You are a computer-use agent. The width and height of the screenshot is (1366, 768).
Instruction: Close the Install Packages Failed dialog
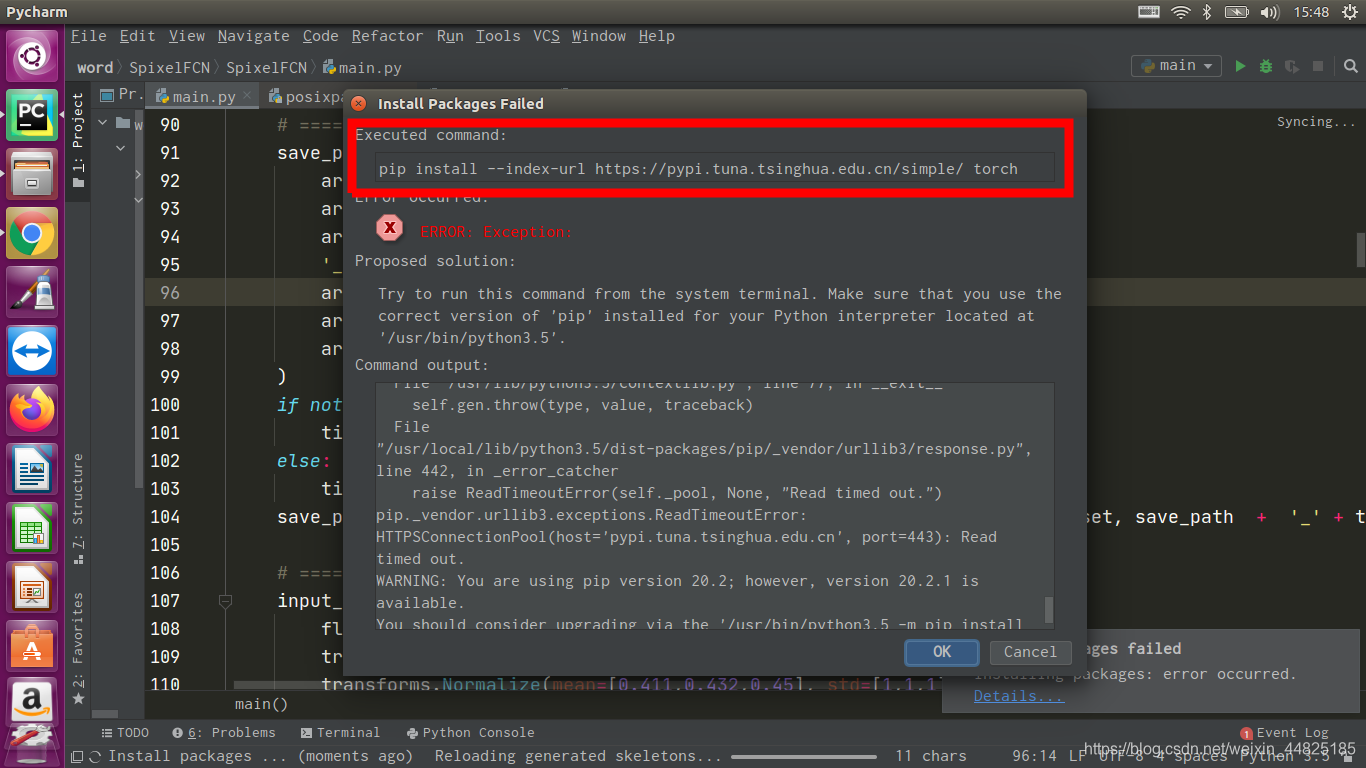click(x=358, y=103)
